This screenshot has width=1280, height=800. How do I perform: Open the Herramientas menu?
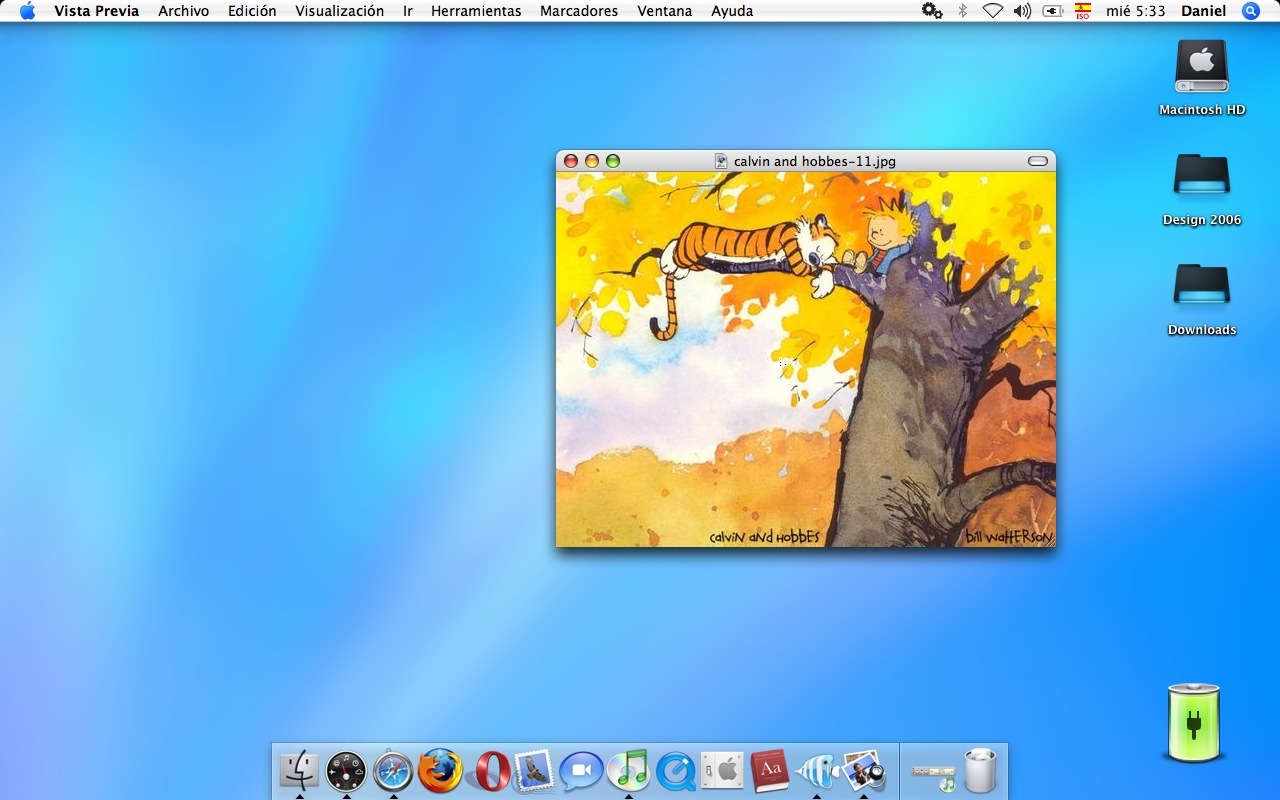coord(476,11)
